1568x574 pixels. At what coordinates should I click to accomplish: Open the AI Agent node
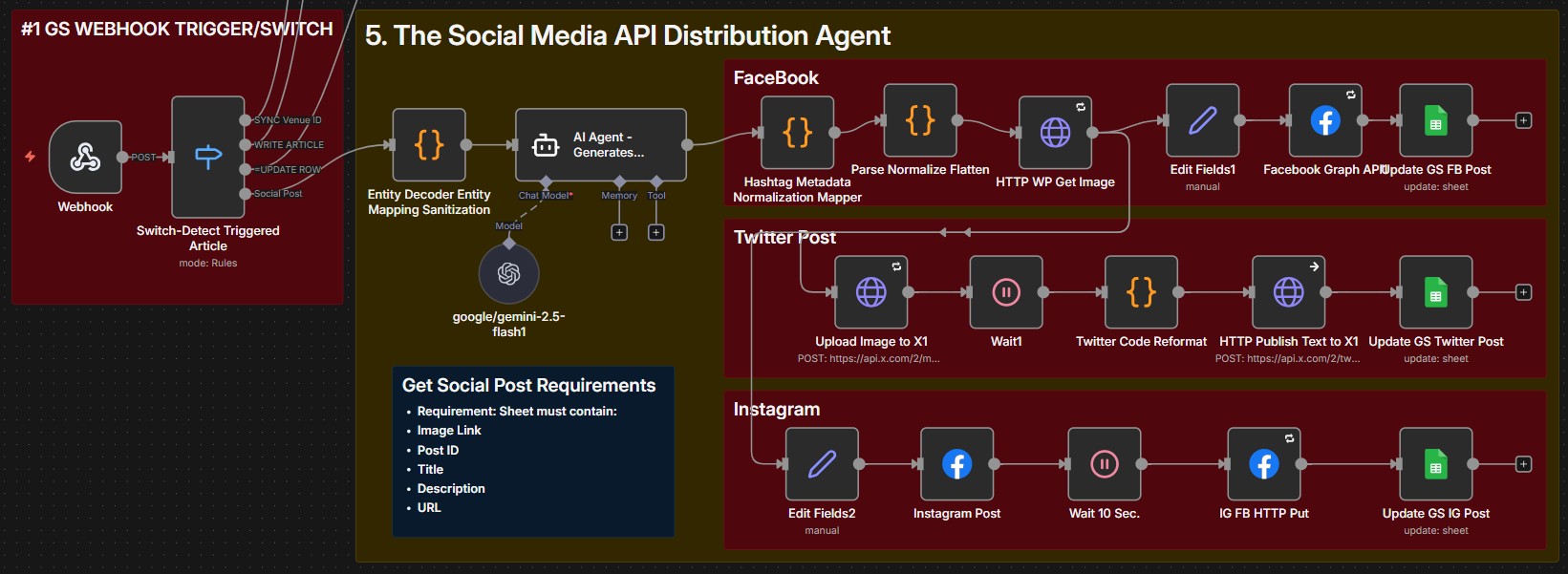point(600,145)
